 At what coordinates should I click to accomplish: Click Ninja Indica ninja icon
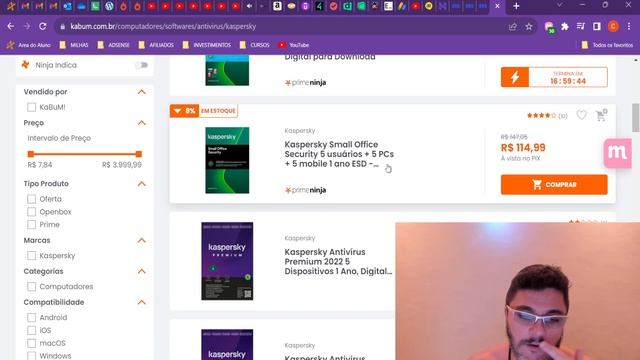coord(25,65)
